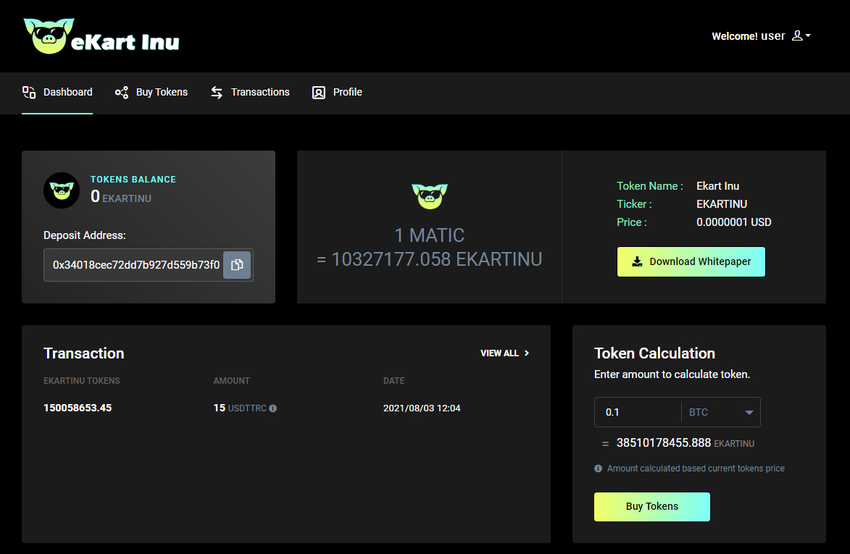Click the Profile portrait icon
The height and width of the screenshot is (554, 850).
[319, 92]
